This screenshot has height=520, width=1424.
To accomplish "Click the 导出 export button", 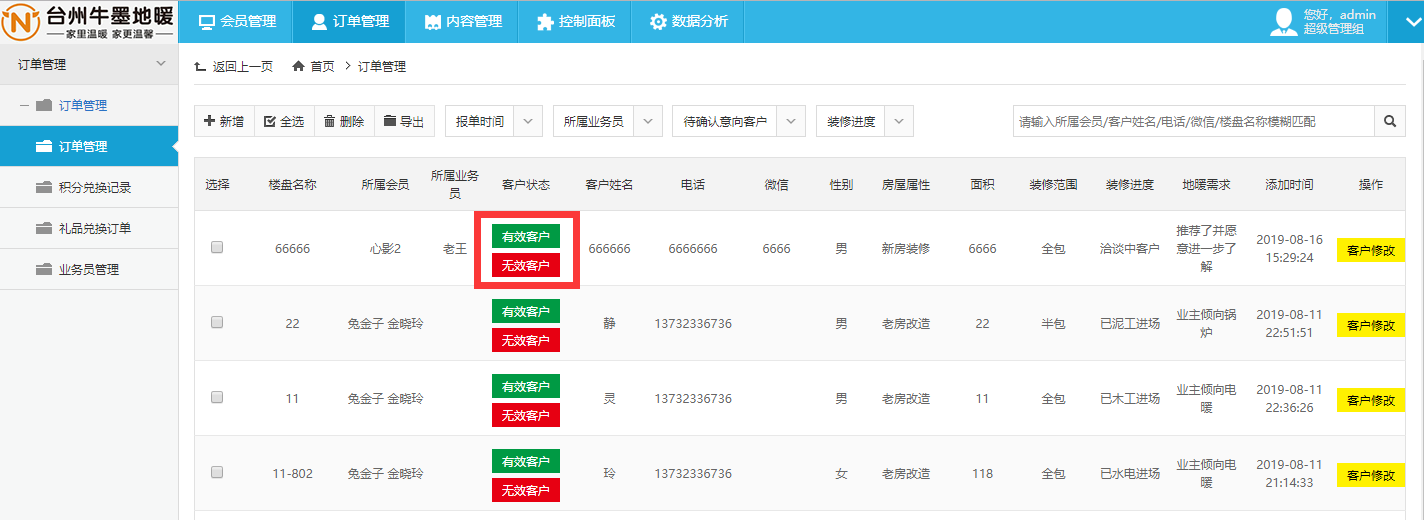I will point(404,121).
